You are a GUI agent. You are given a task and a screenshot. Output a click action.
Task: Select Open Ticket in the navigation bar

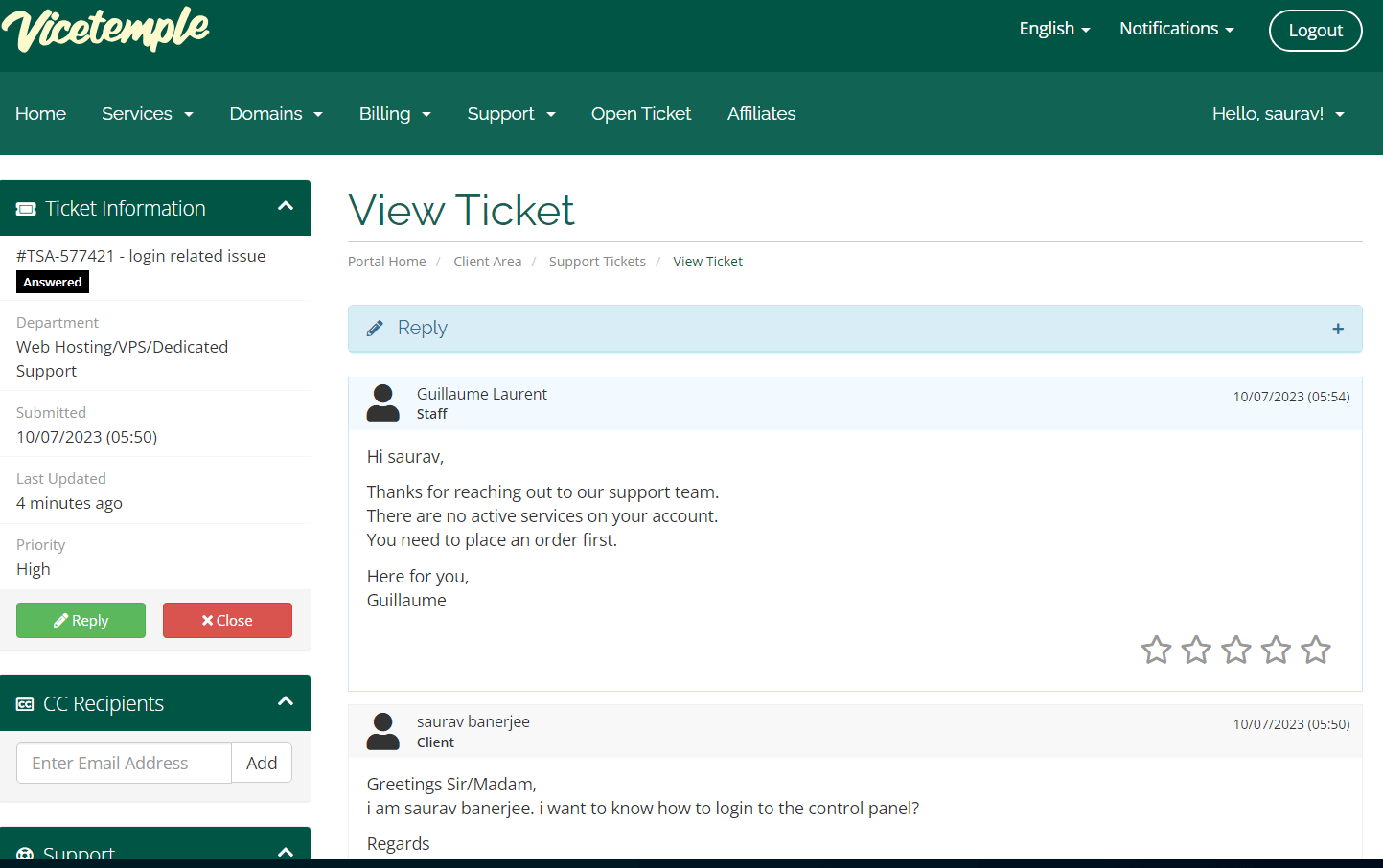[x=640, y=113]
